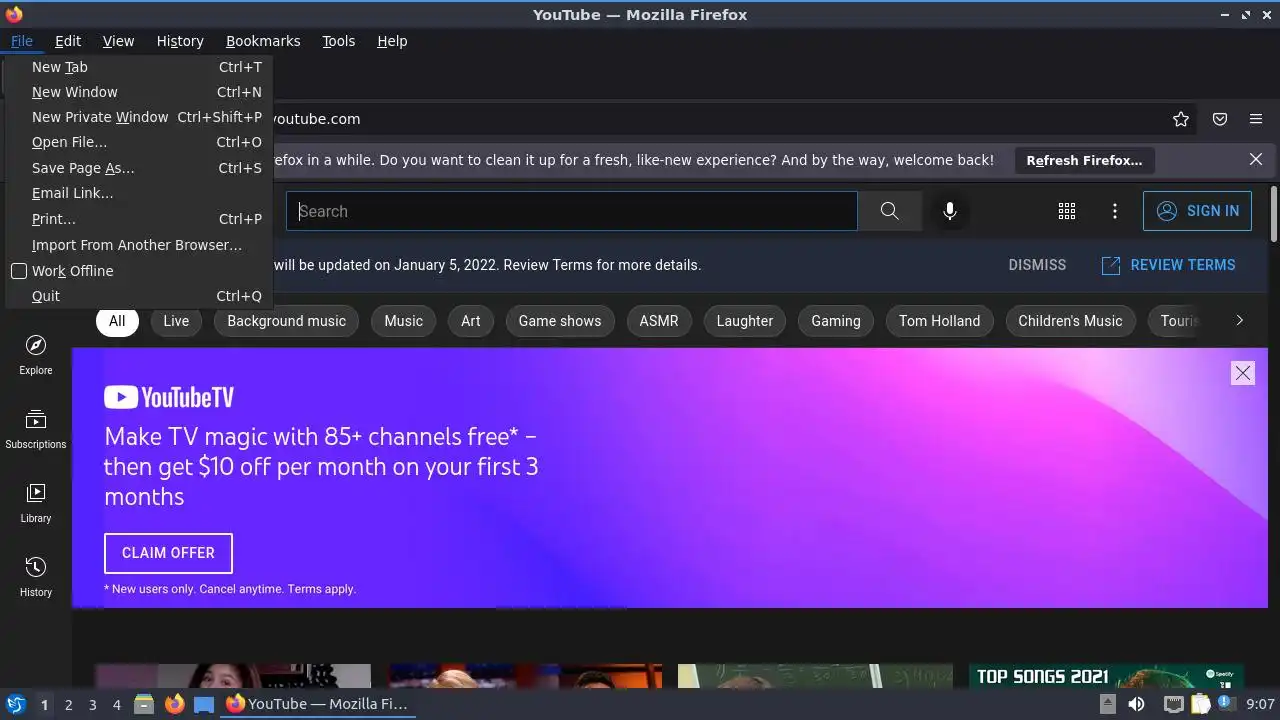
Task: Select the Laughter category chip
Action: pos(745,321)
